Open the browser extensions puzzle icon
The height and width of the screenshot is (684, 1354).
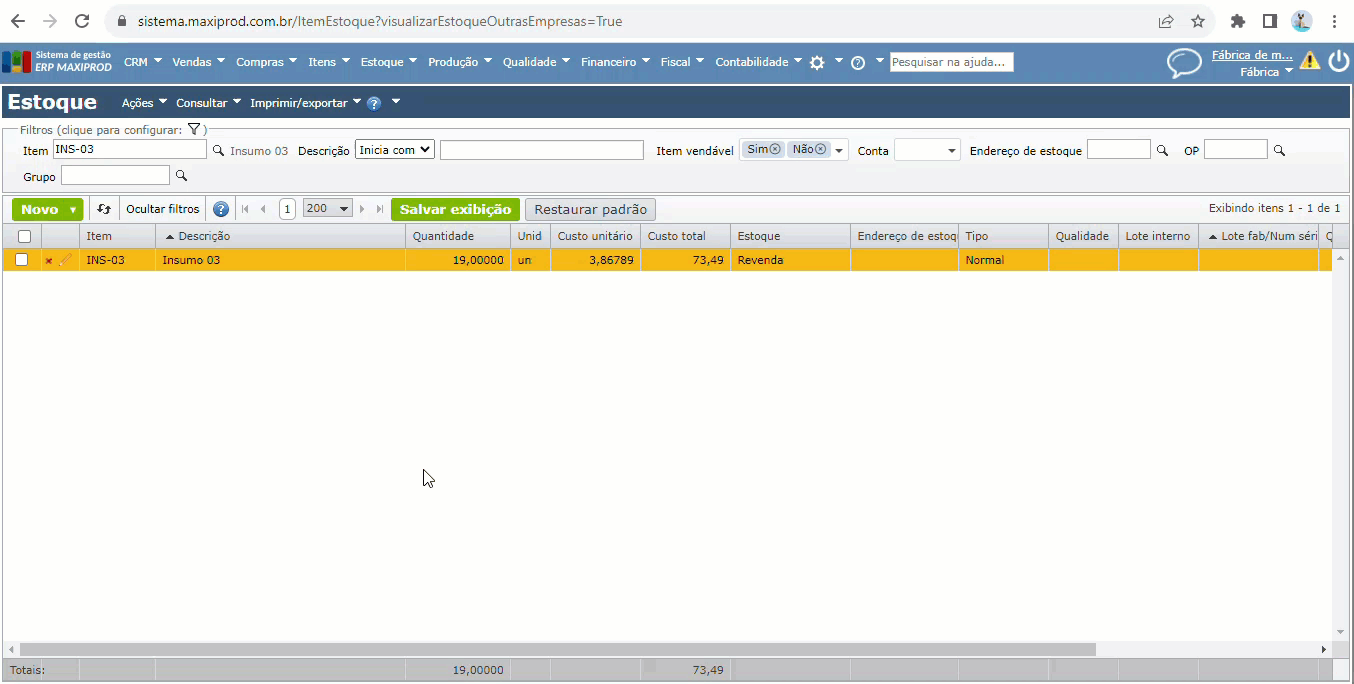[1238, 21]
